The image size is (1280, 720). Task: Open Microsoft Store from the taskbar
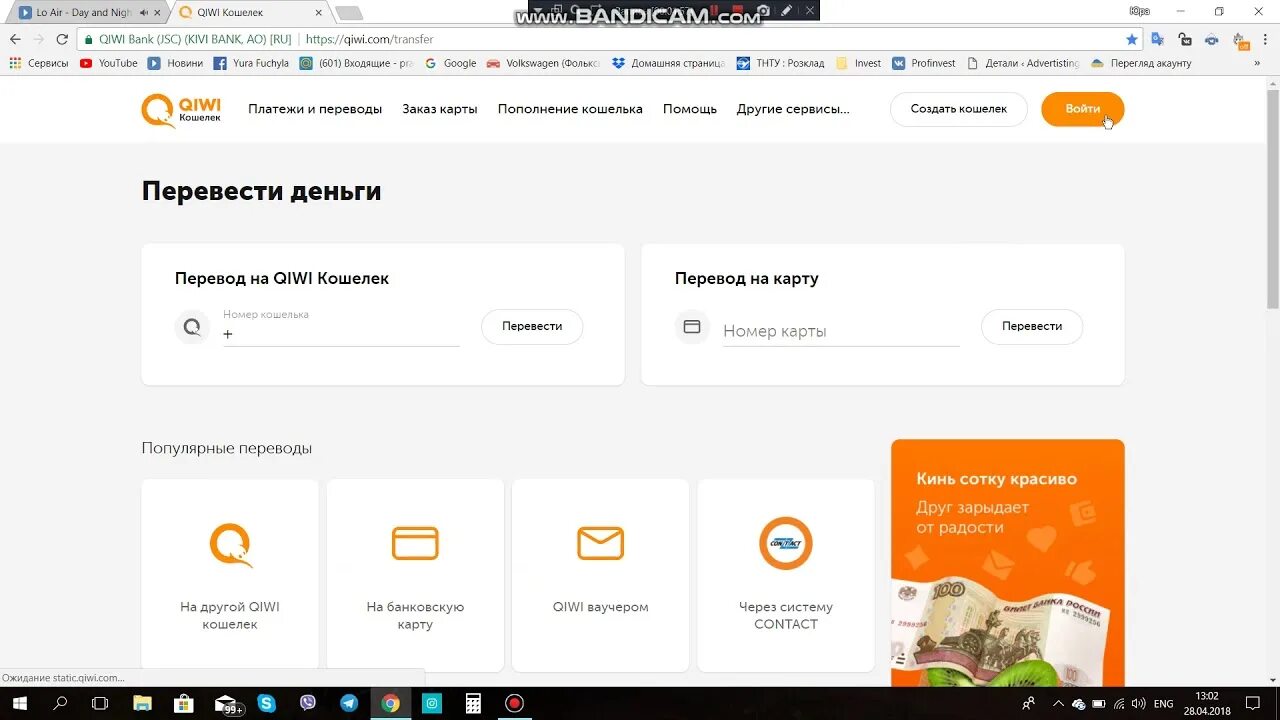[183, 703]
